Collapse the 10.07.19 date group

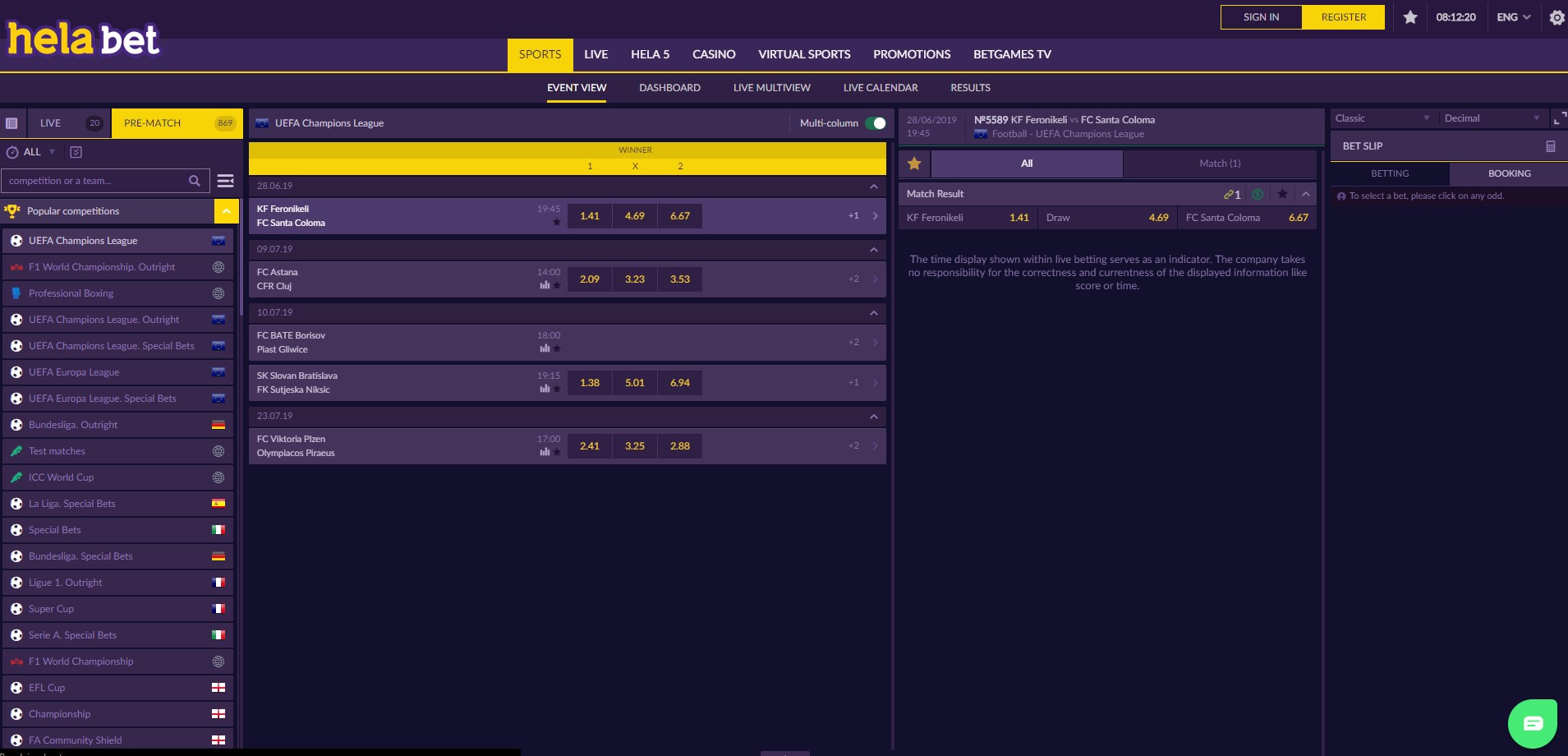coord(873,313)
